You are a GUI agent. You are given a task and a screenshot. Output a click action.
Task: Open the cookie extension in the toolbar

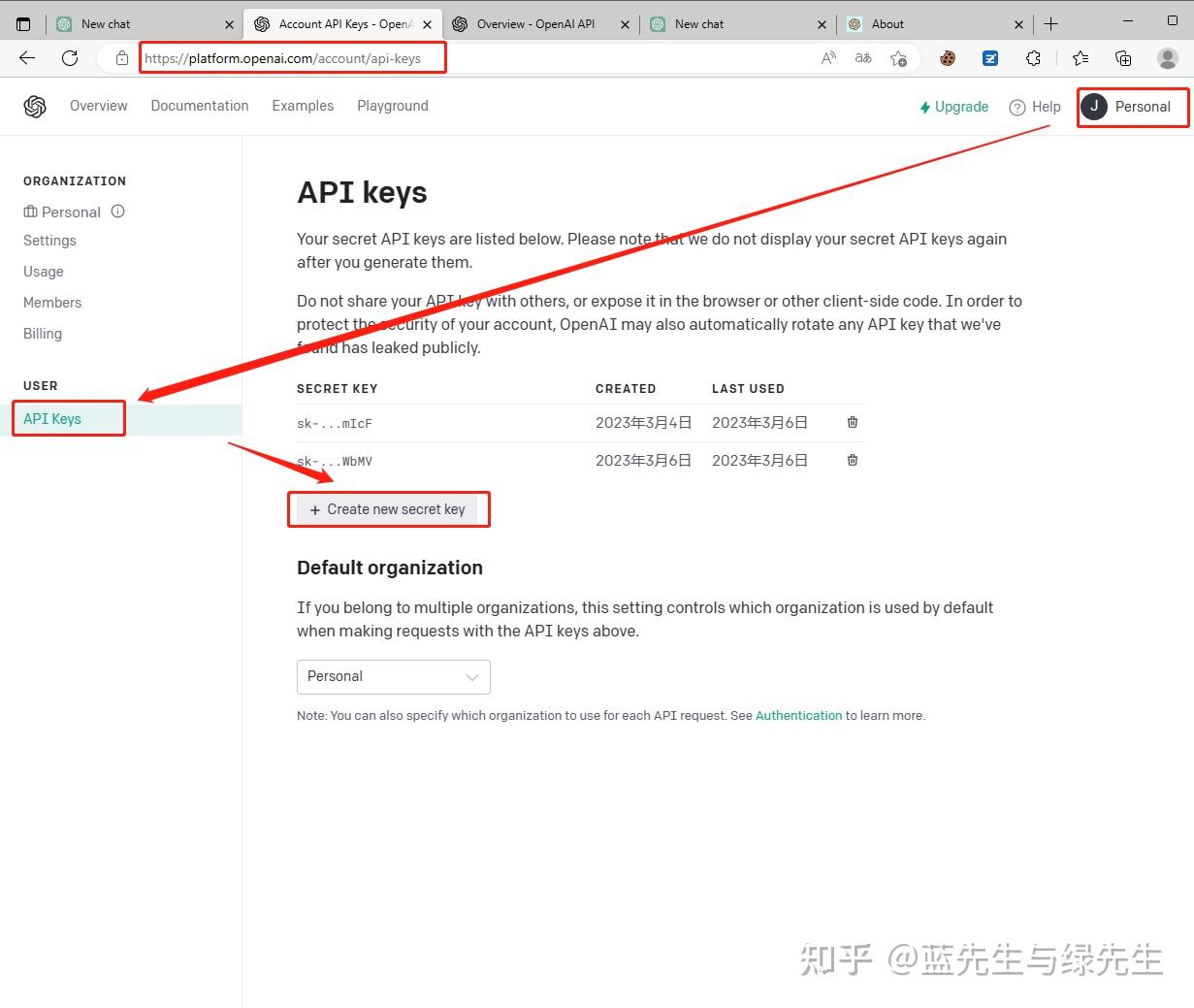[946, 58]
